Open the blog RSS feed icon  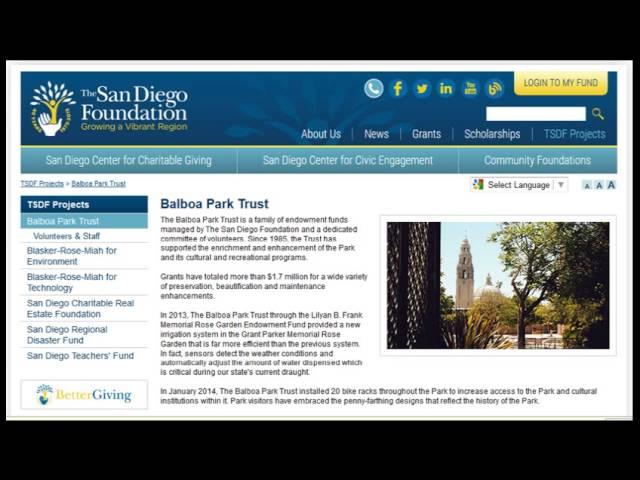pos(494,88)
